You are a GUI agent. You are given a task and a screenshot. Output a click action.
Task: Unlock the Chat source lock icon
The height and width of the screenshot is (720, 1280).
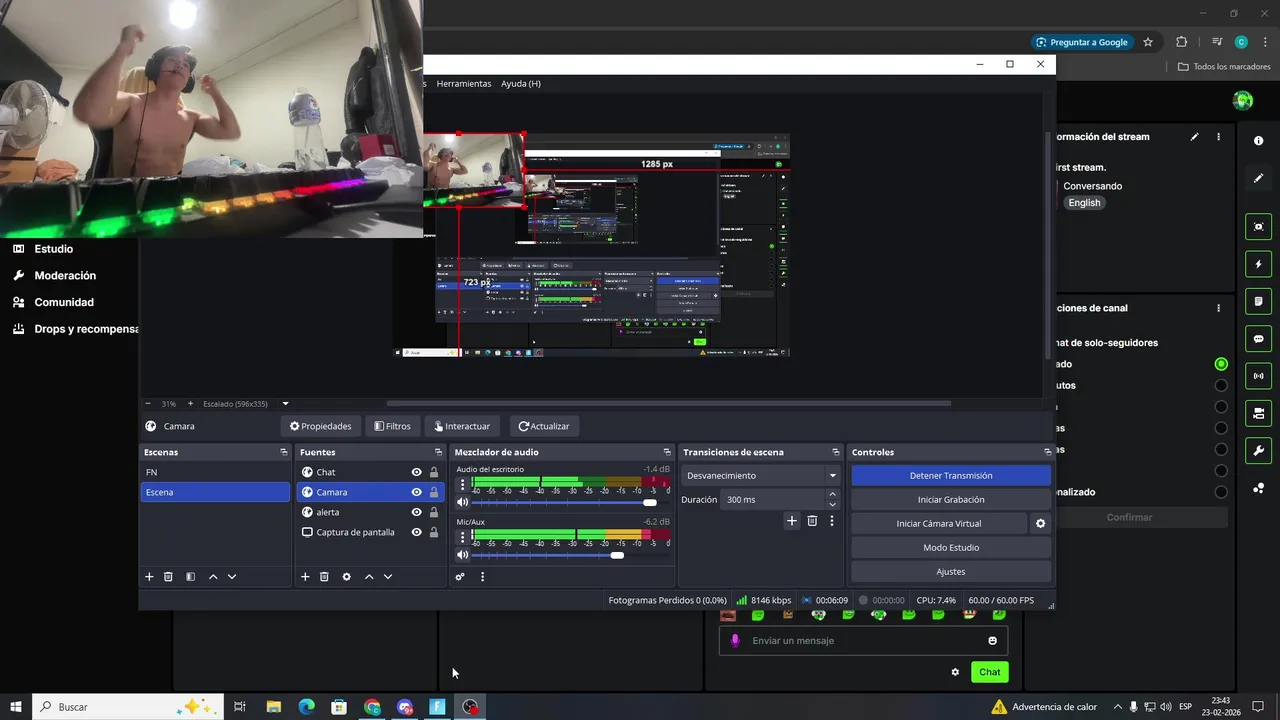pyautogui.click(x=434, y=472)
